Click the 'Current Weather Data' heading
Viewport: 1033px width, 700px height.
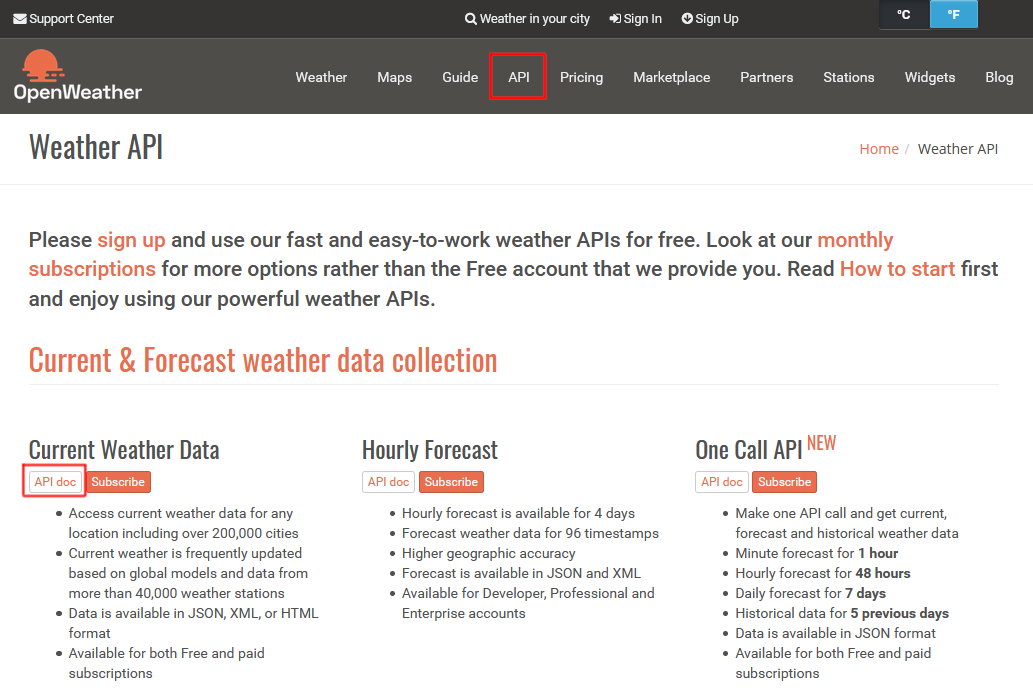(x=124, y=450)
